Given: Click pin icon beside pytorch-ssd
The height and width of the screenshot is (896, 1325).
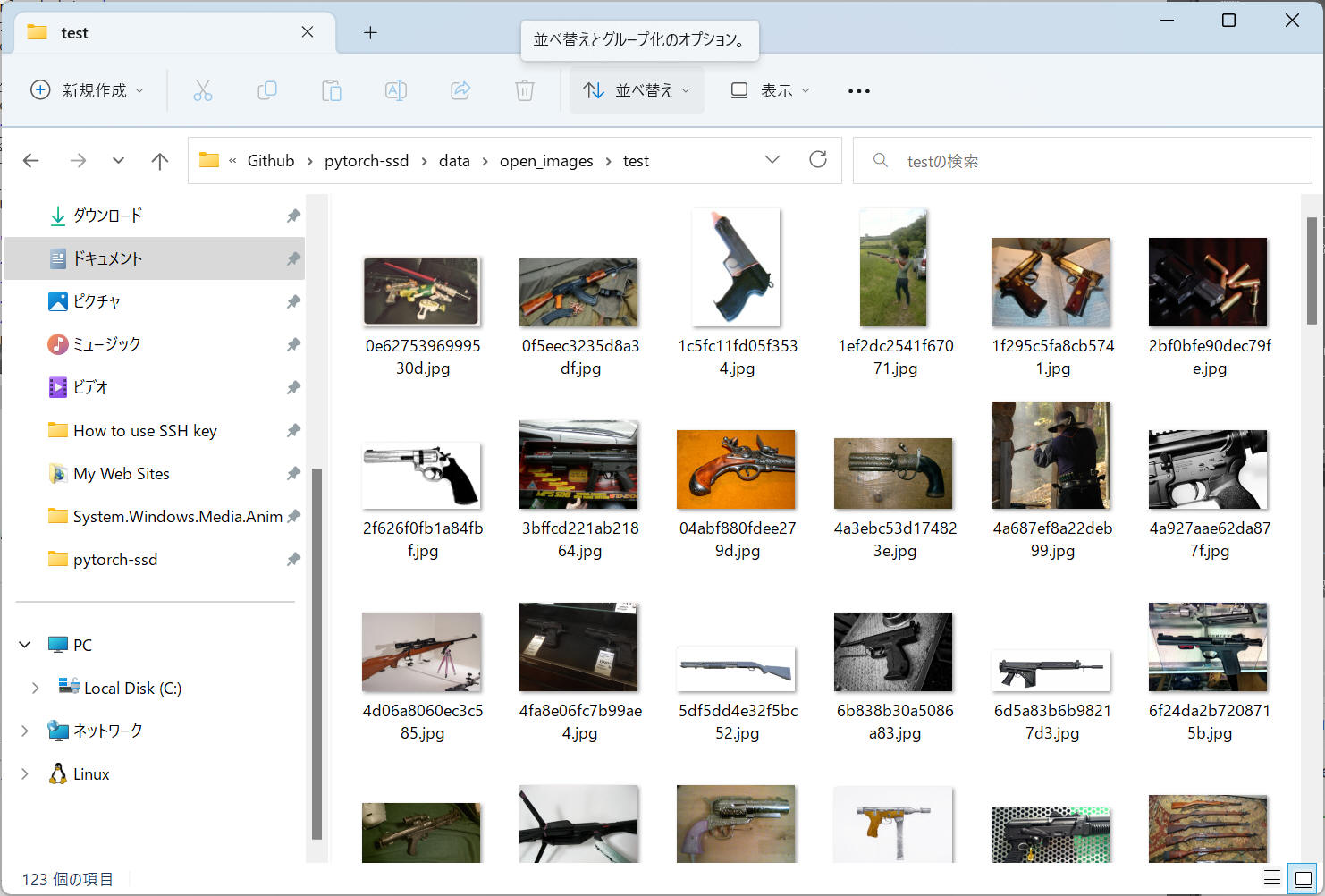Looking at the screenshot, I should coord(293,559).
